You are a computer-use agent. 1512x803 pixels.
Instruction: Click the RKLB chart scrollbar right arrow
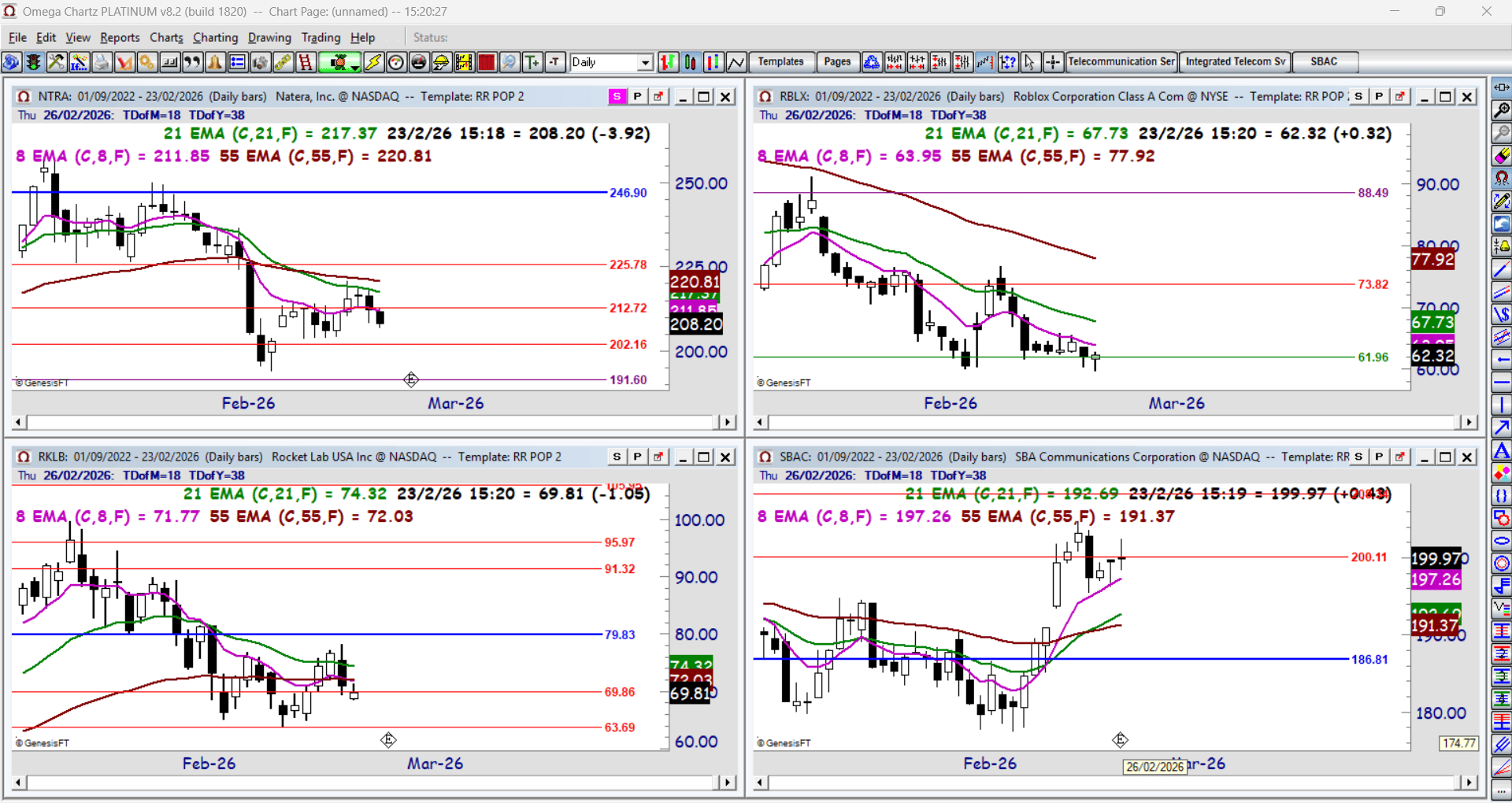point(728,783)
